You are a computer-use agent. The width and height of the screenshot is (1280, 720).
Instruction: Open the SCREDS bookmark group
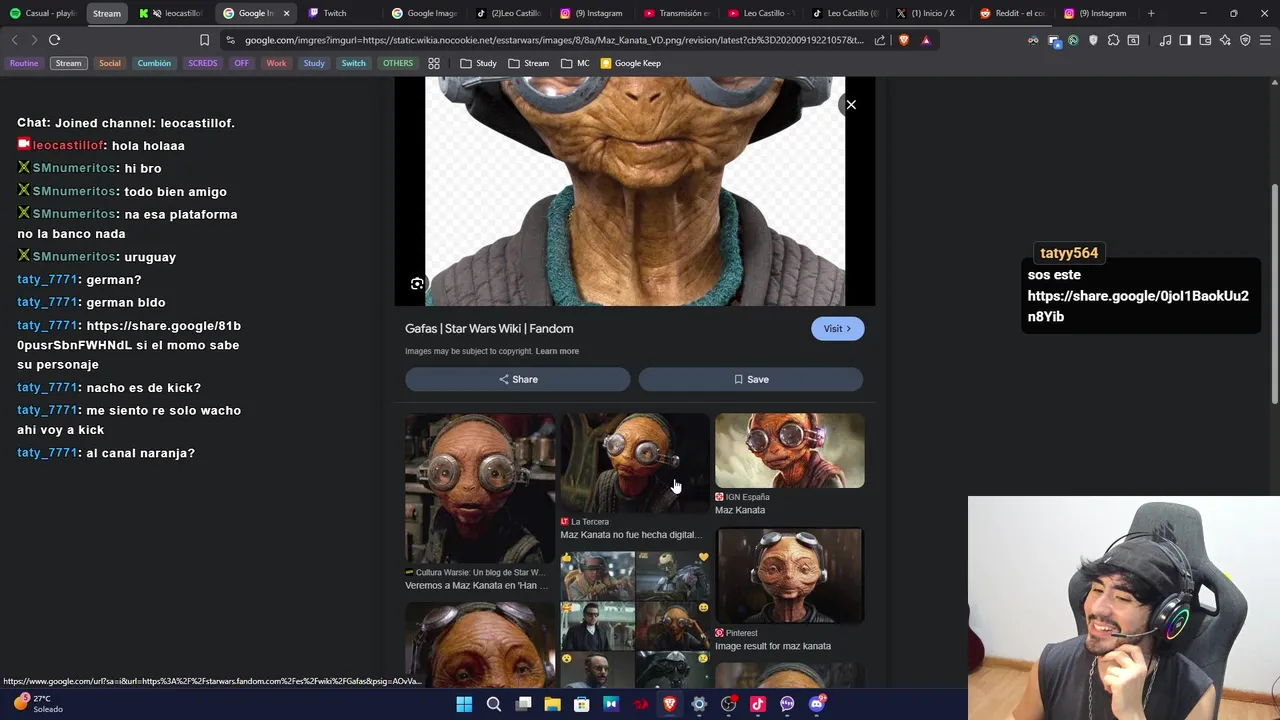click(x=203, y=63)
